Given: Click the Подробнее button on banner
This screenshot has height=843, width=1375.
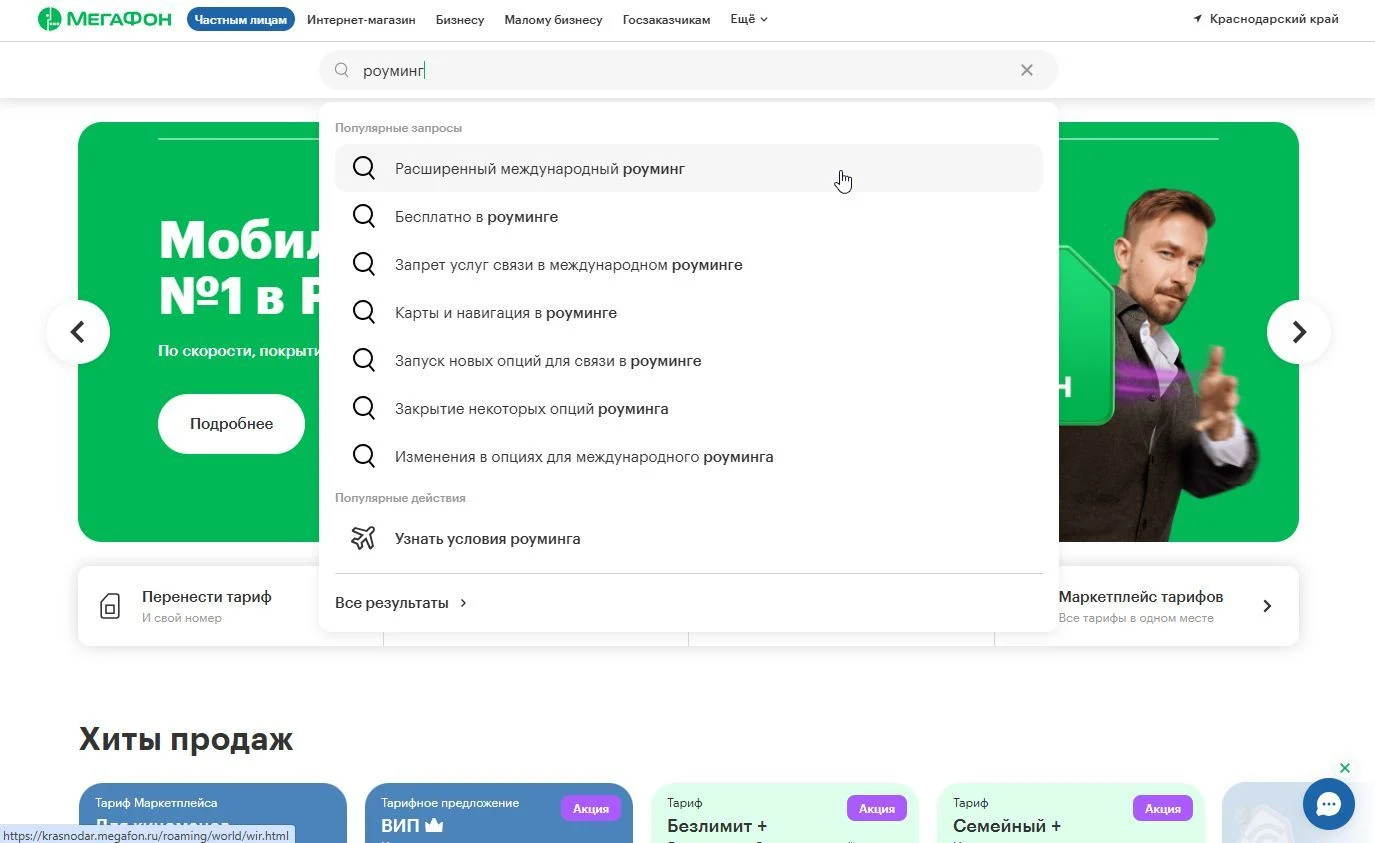Looking at the screenshot, I should coord(231,424).
